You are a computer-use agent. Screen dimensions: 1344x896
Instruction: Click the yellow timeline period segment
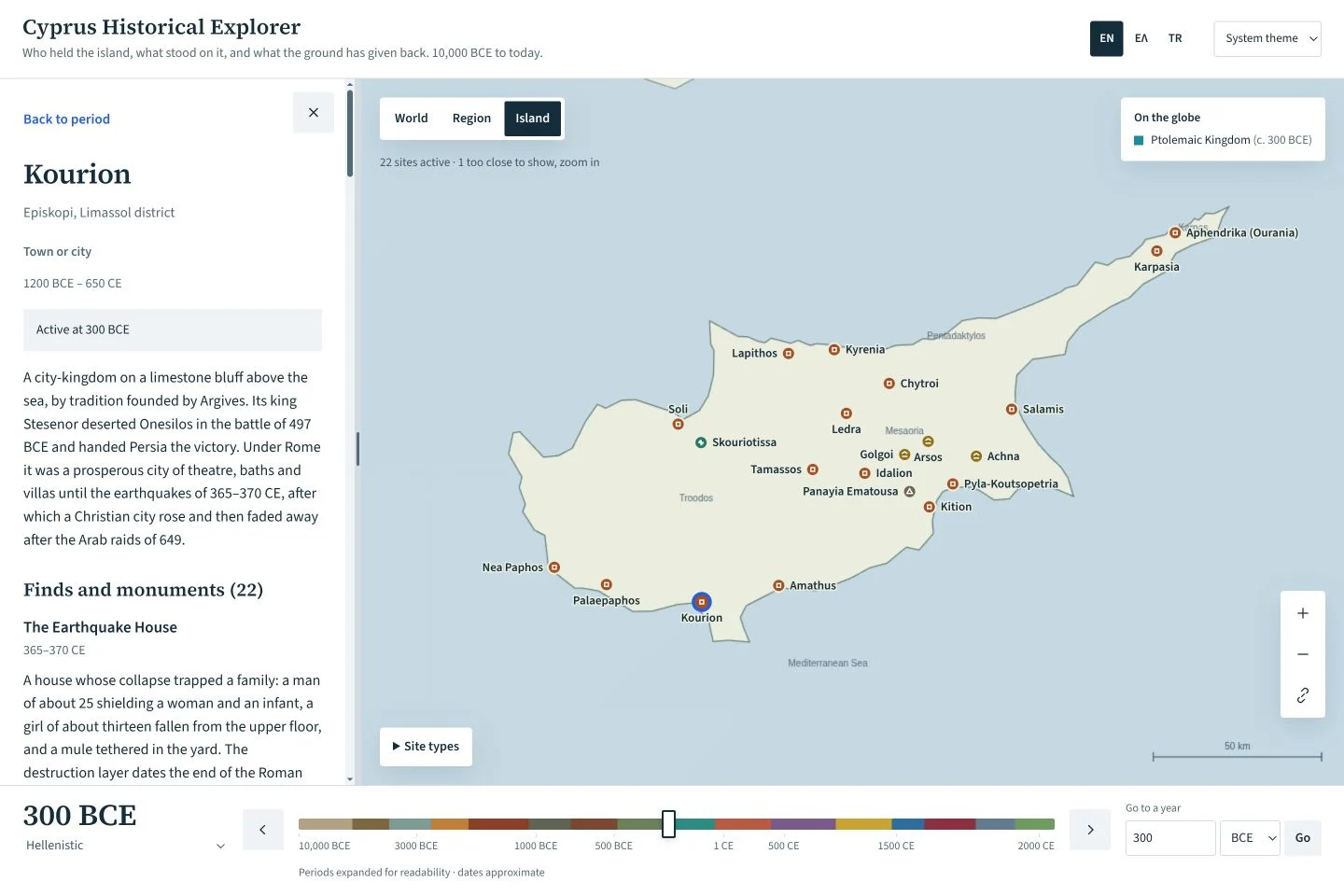tap(863, 824)
